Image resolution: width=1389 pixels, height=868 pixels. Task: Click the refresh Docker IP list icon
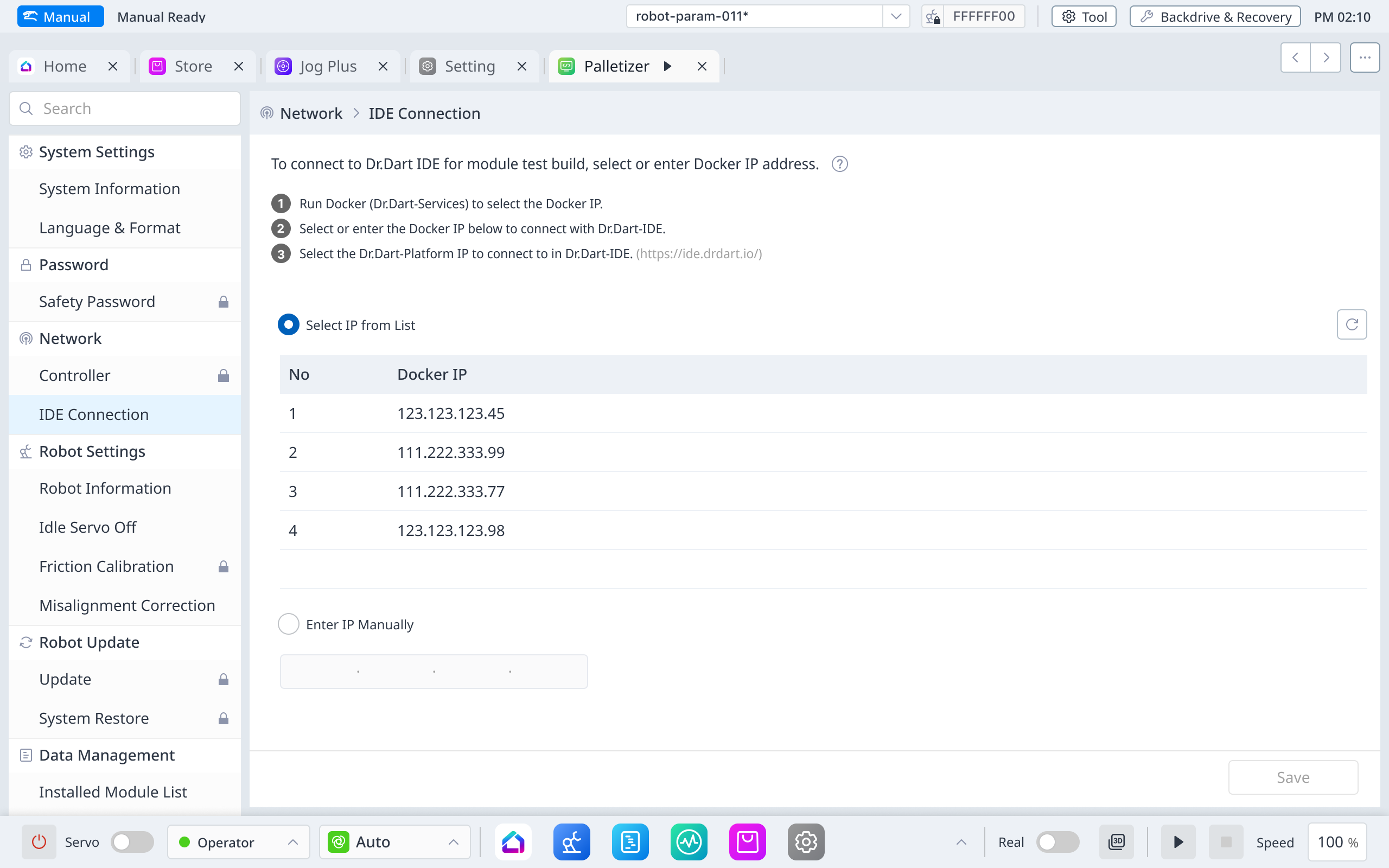click(1351, 324)
